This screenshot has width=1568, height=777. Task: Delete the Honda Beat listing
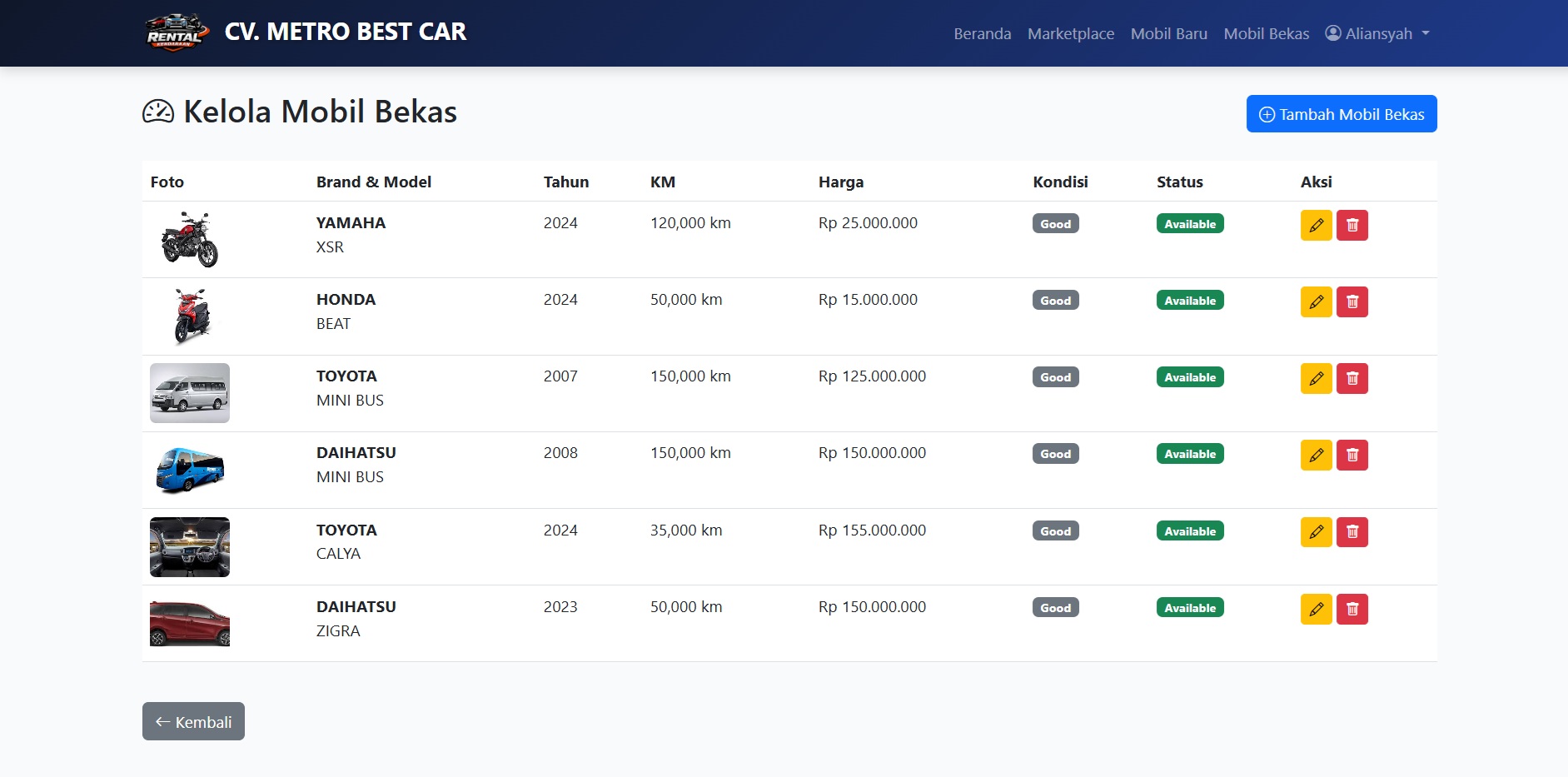[x=1351, y=301]
